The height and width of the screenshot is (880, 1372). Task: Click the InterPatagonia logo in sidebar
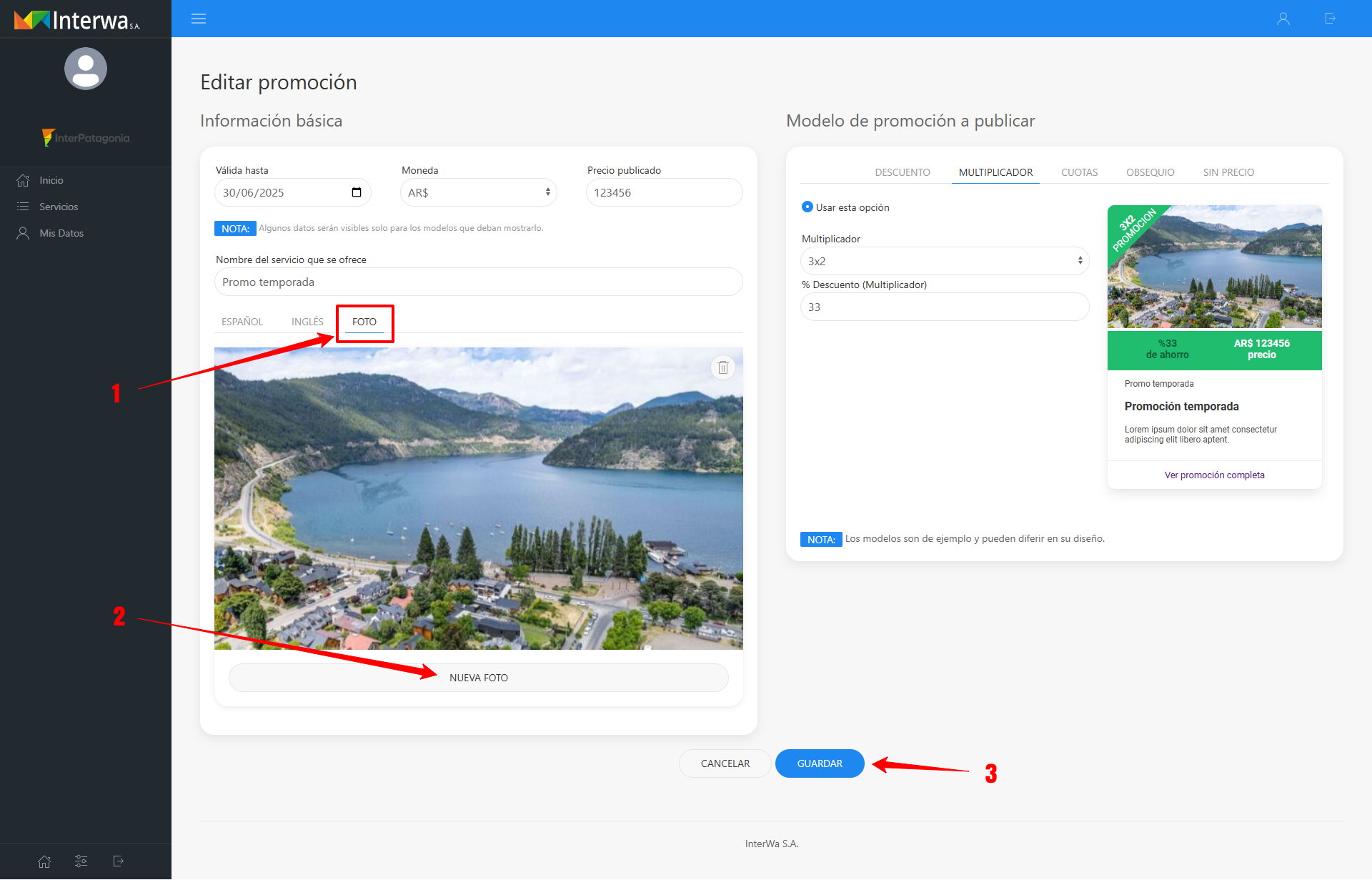[86, 137]
